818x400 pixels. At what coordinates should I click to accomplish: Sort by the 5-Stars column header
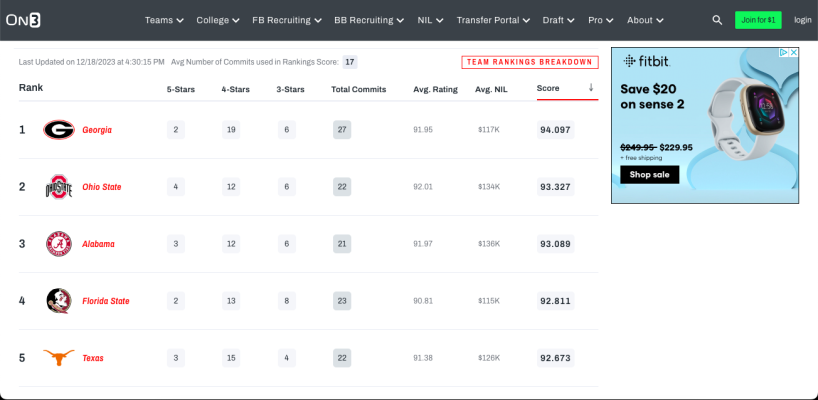pos(181,89)
